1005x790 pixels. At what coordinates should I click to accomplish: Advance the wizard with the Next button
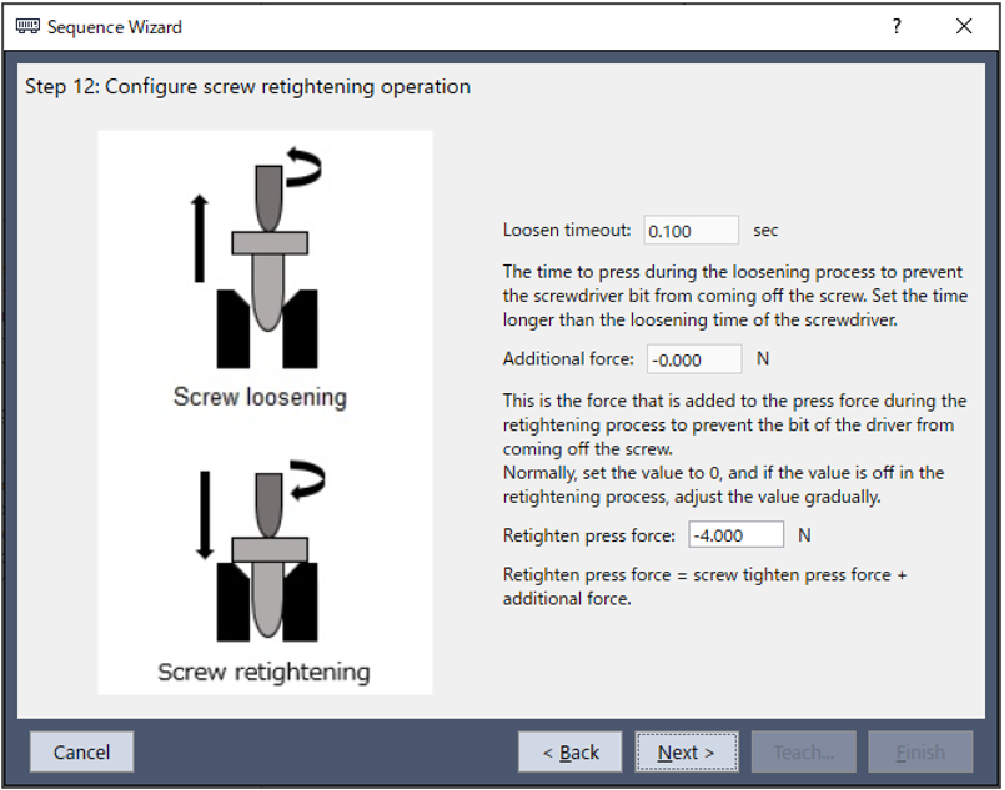tap(686, 752)
